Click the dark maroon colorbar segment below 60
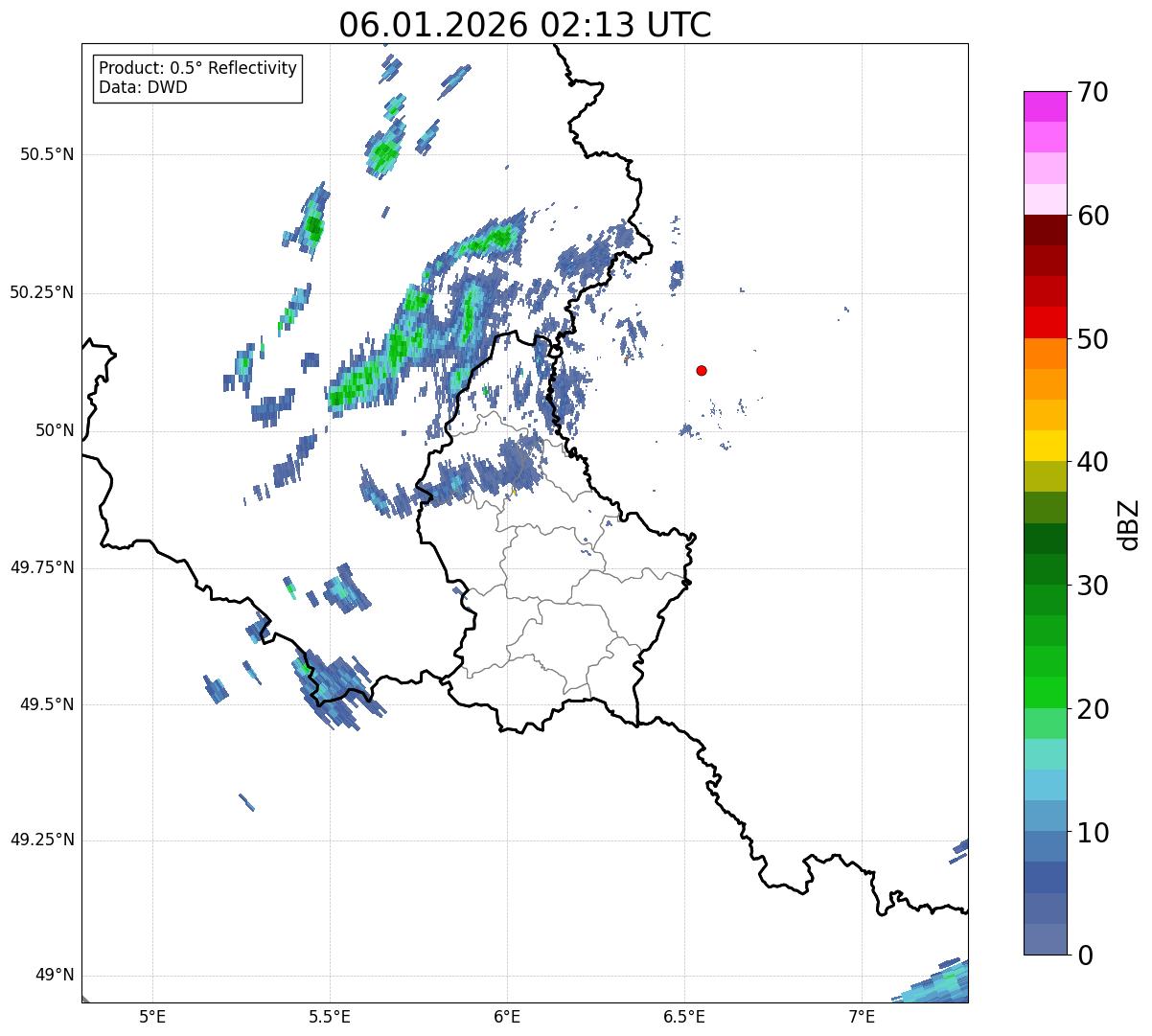 (x=1045, y=230)
